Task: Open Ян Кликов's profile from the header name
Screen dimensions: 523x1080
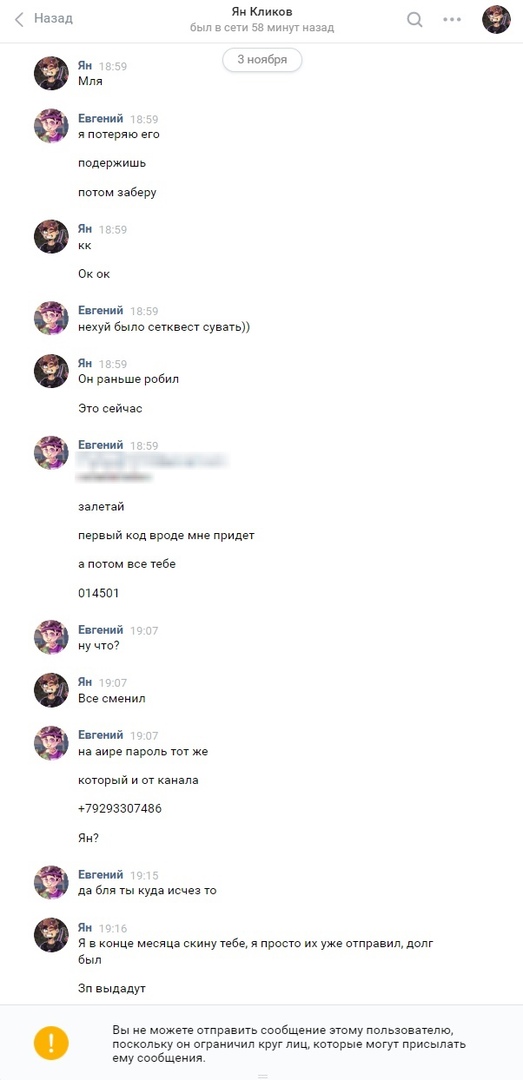Action: tap(262, 12)
